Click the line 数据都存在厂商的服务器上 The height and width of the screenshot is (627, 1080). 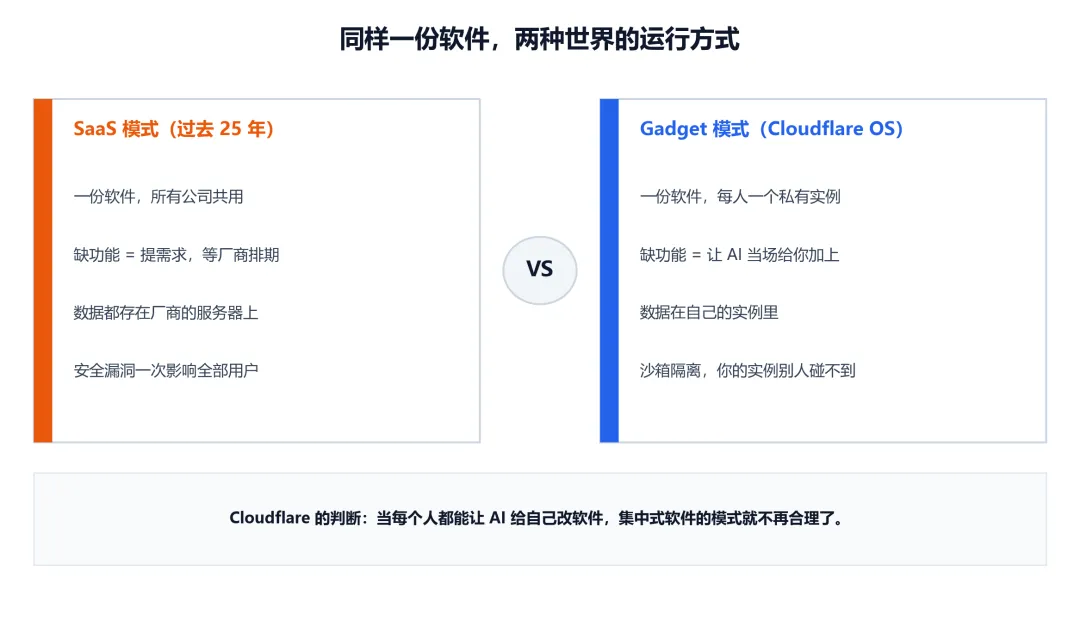click(x=166, y=313)
